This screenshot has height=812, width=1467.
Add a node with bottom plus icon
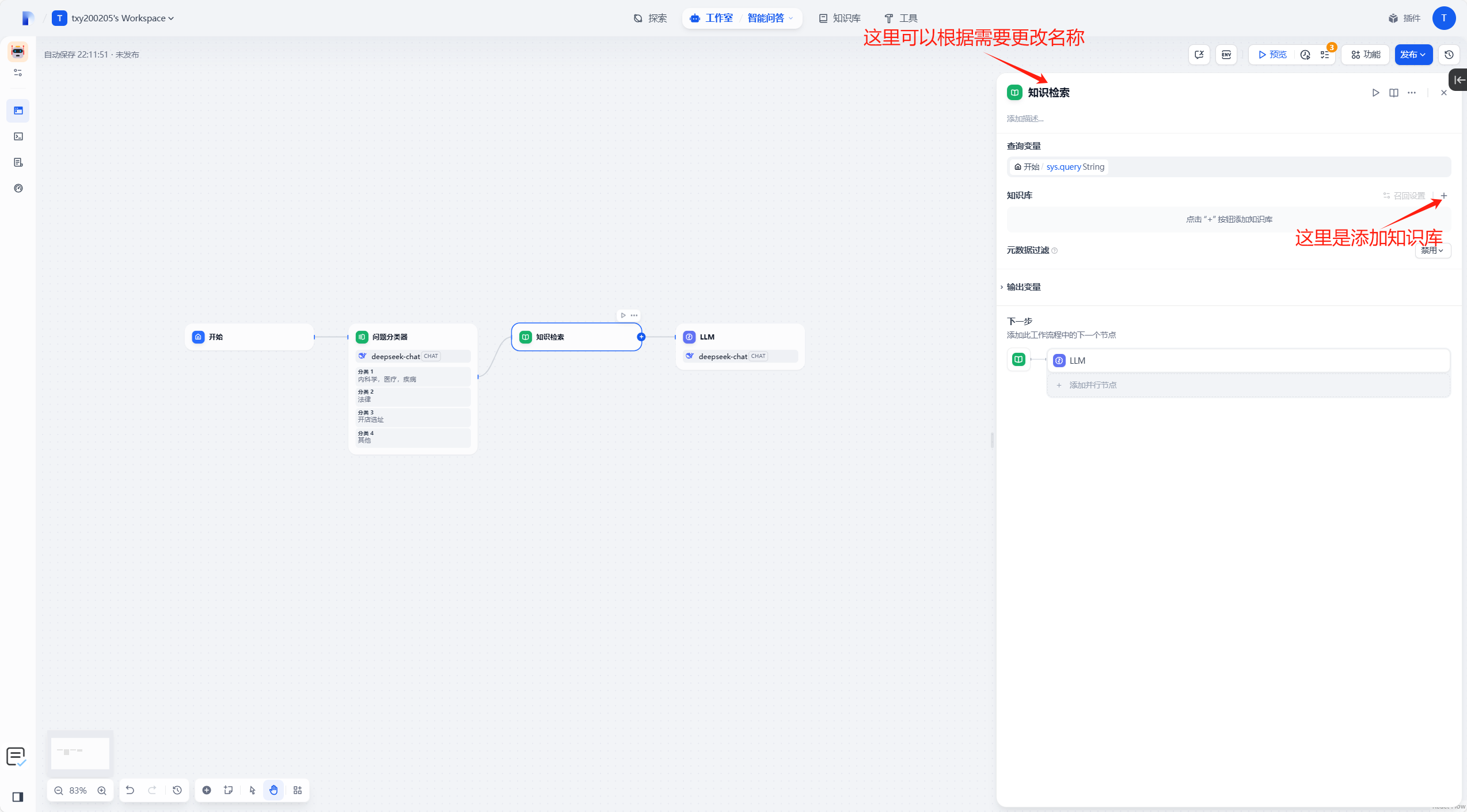tap(207, 790)
